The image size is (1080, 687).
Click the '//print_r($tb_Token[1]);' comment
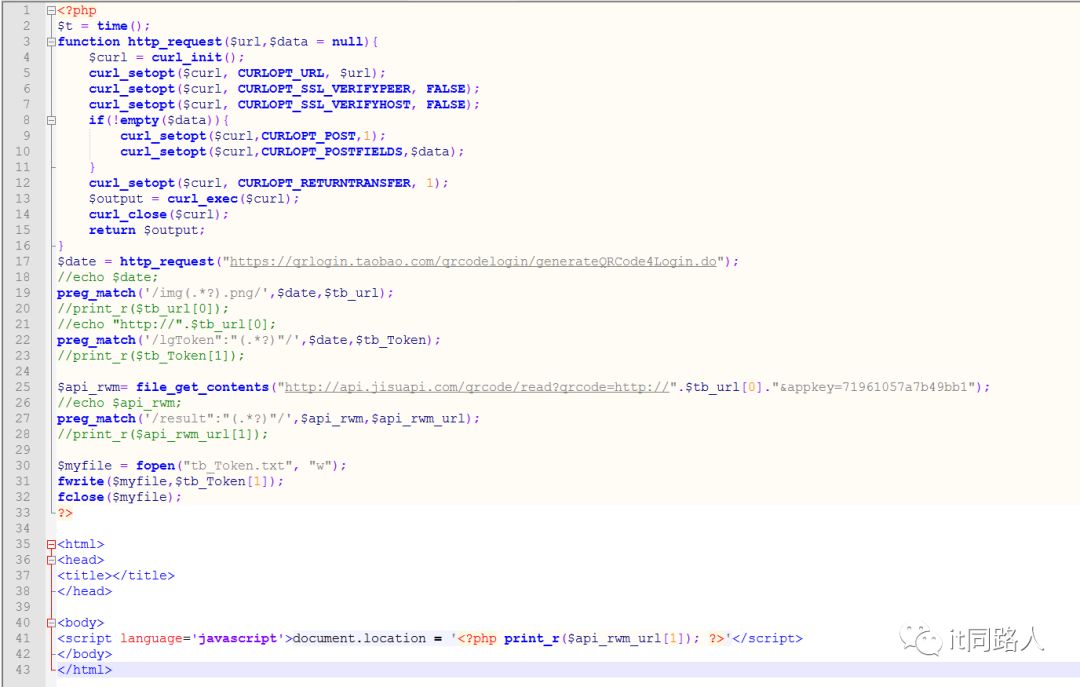tap(151, 356)
